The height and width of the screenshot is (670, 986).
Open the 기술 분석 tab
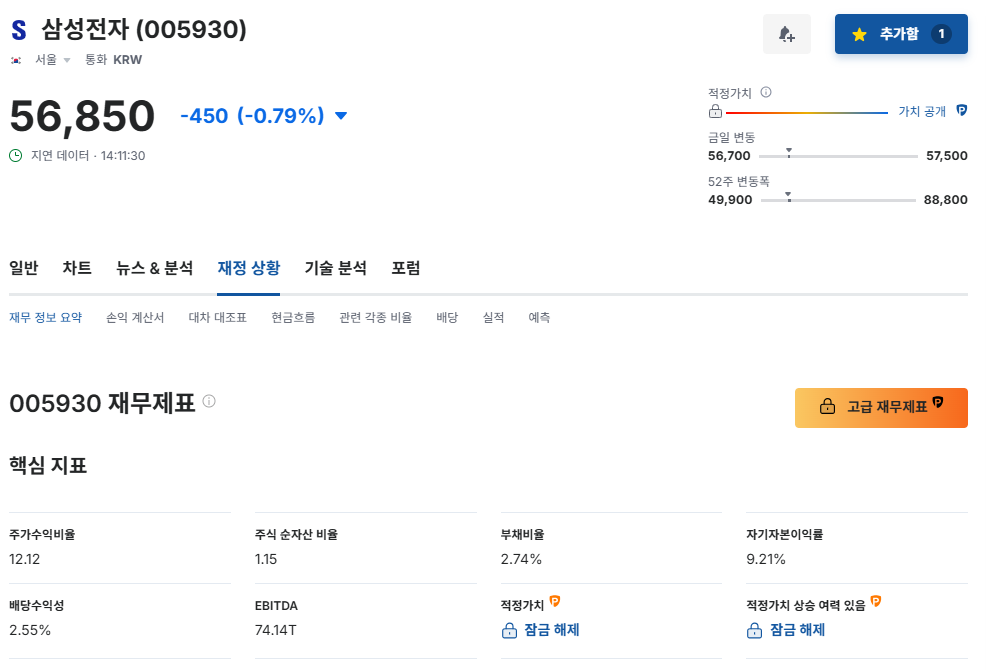(x=336, y=268)
